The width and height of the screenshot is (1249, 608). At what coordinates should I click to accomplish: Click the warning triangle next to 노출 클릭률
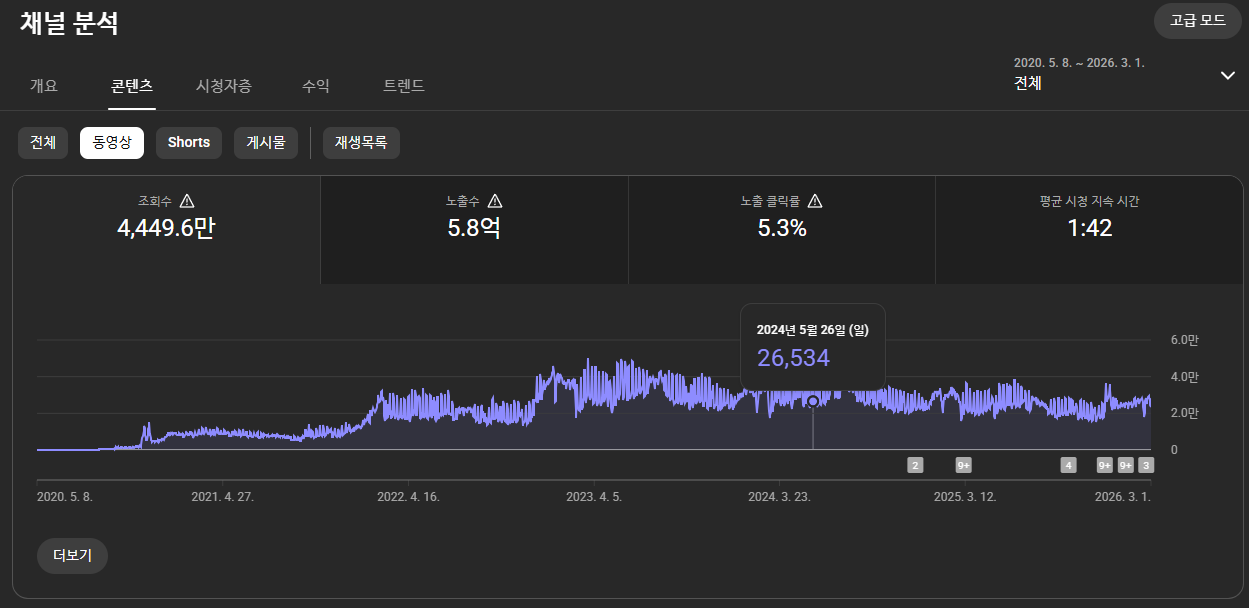pos(815,201)
